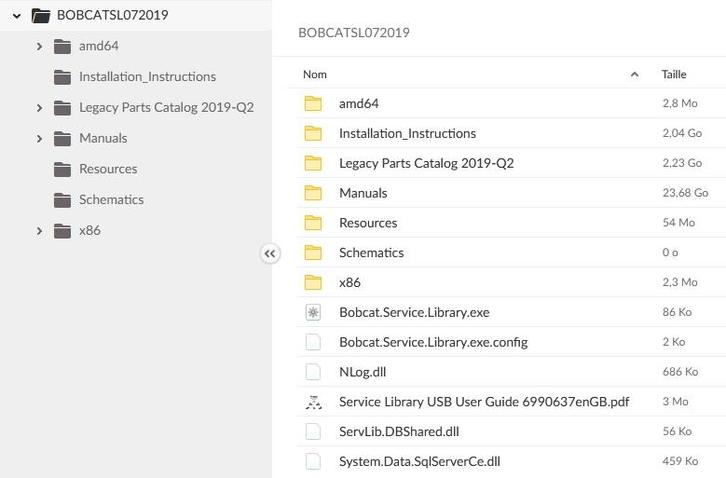This screenshot has height=478, width=726.
Task: Select Bobcat.Service.Library.exe.config file name
Action: point(433,342)
